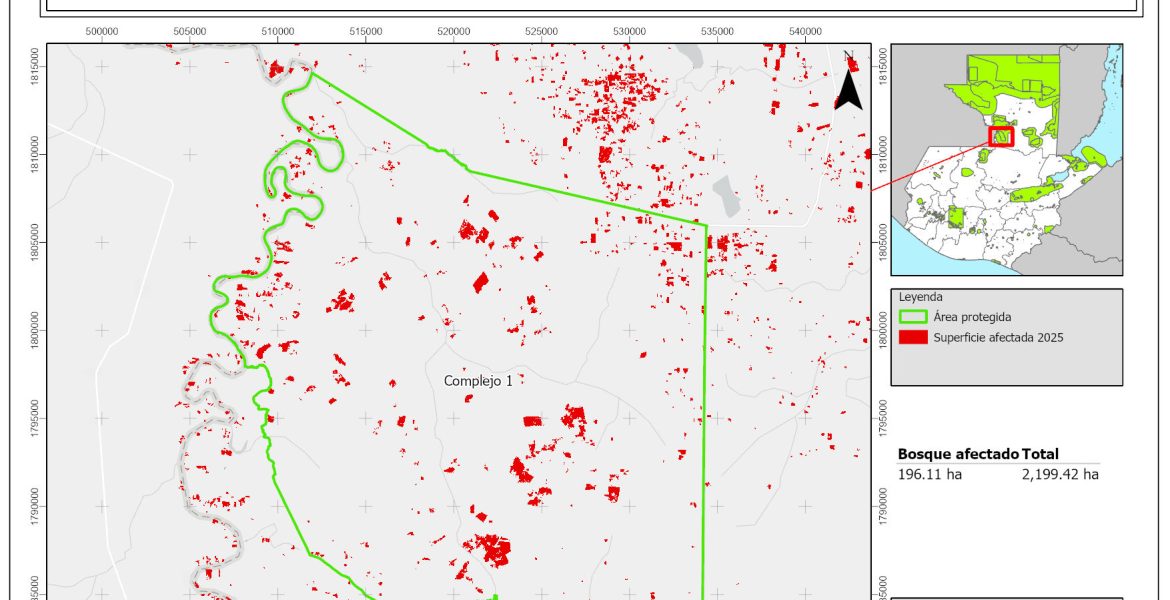The height and width of the screenshot is (600, 1170).
Task: Click the 540000 easting label on top axis
Action: (x=805, y=32)
